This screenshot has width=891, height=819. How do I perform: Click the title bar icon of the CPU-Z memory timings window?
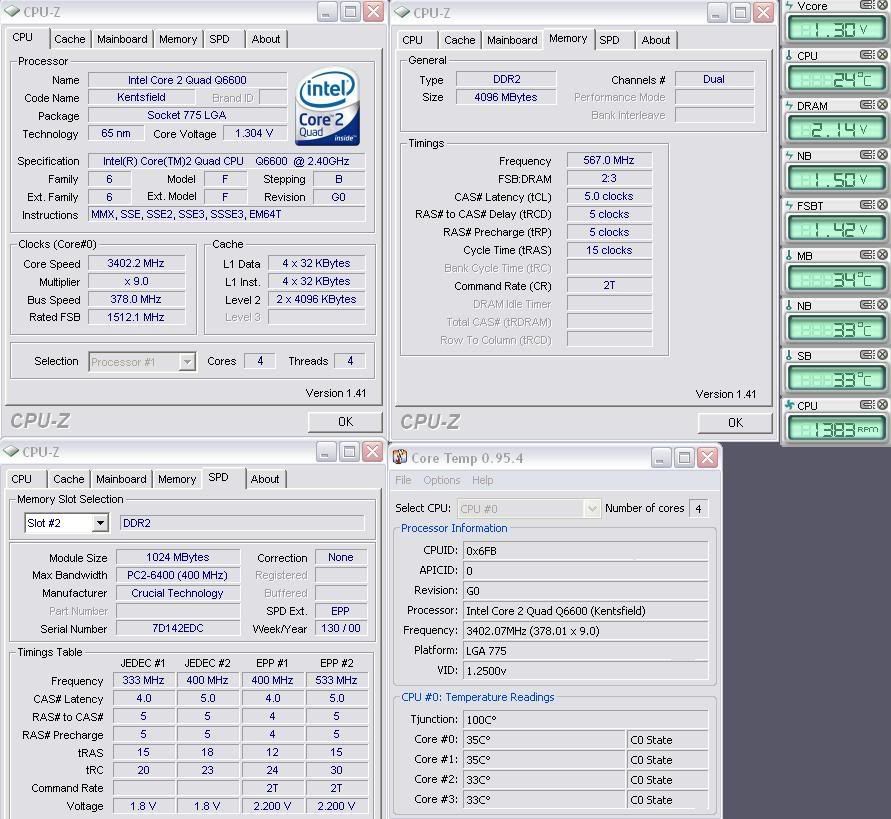pyautogui.click(x=401, y=12)
